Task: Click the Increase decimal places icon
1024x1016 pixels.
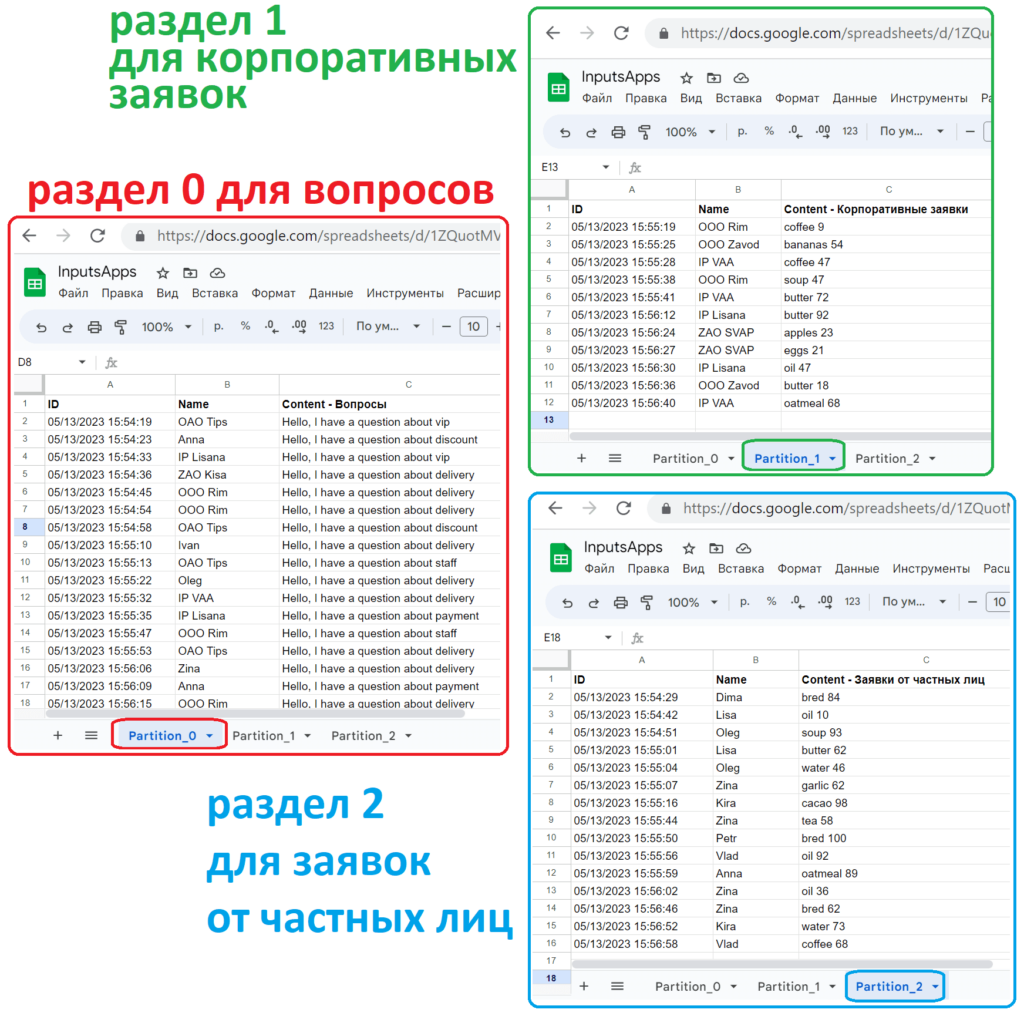Action: (300, 327)
